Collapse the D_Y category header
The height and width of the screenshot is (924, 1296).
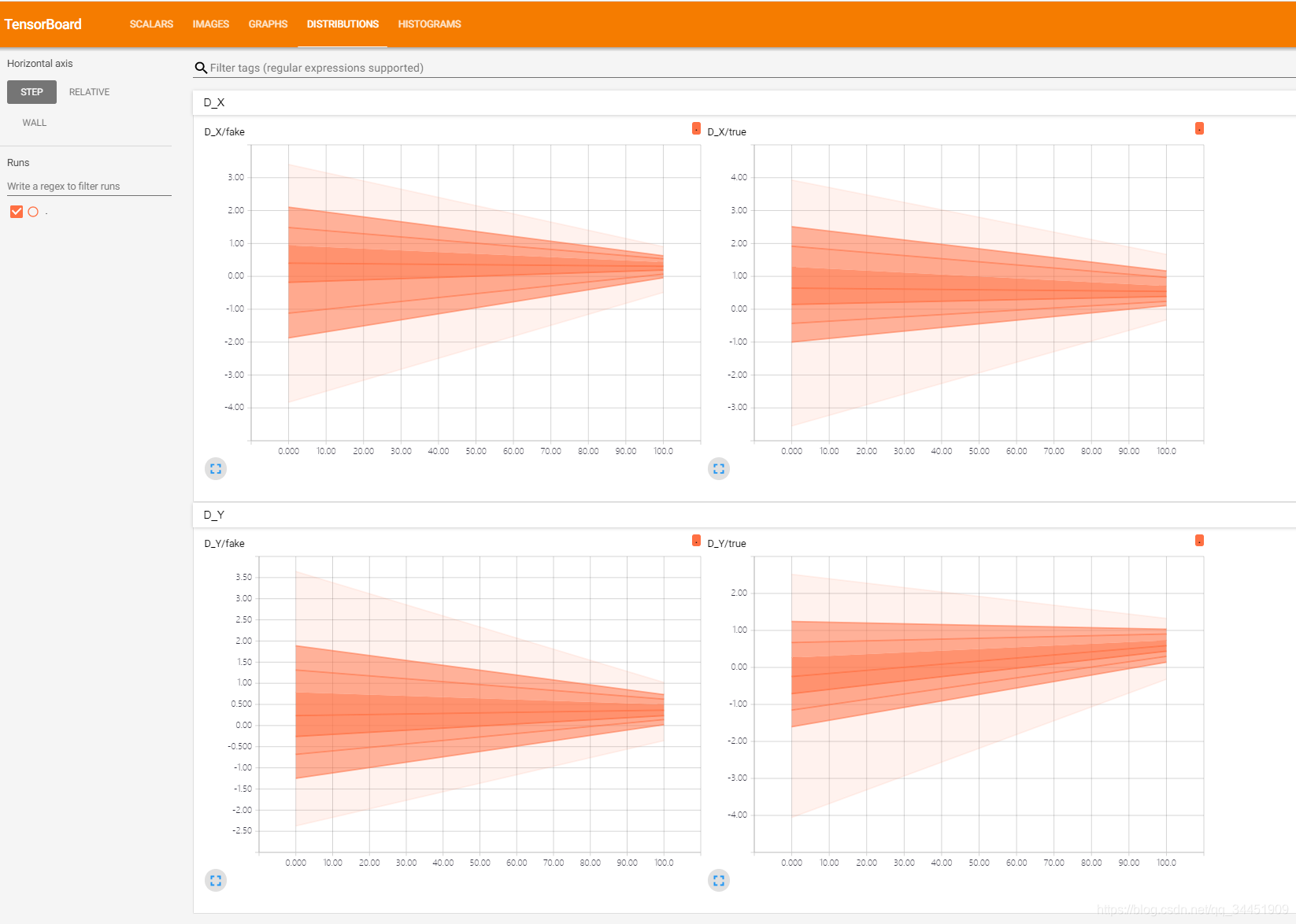[744, 515]
